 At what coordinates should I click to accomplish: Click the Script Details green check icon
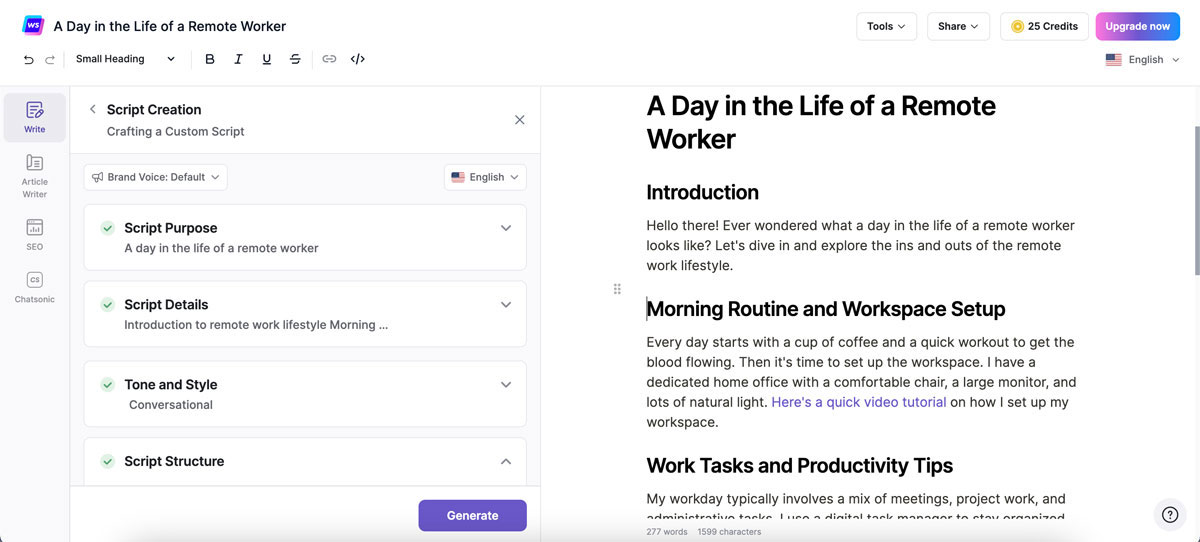coord(107,304)
